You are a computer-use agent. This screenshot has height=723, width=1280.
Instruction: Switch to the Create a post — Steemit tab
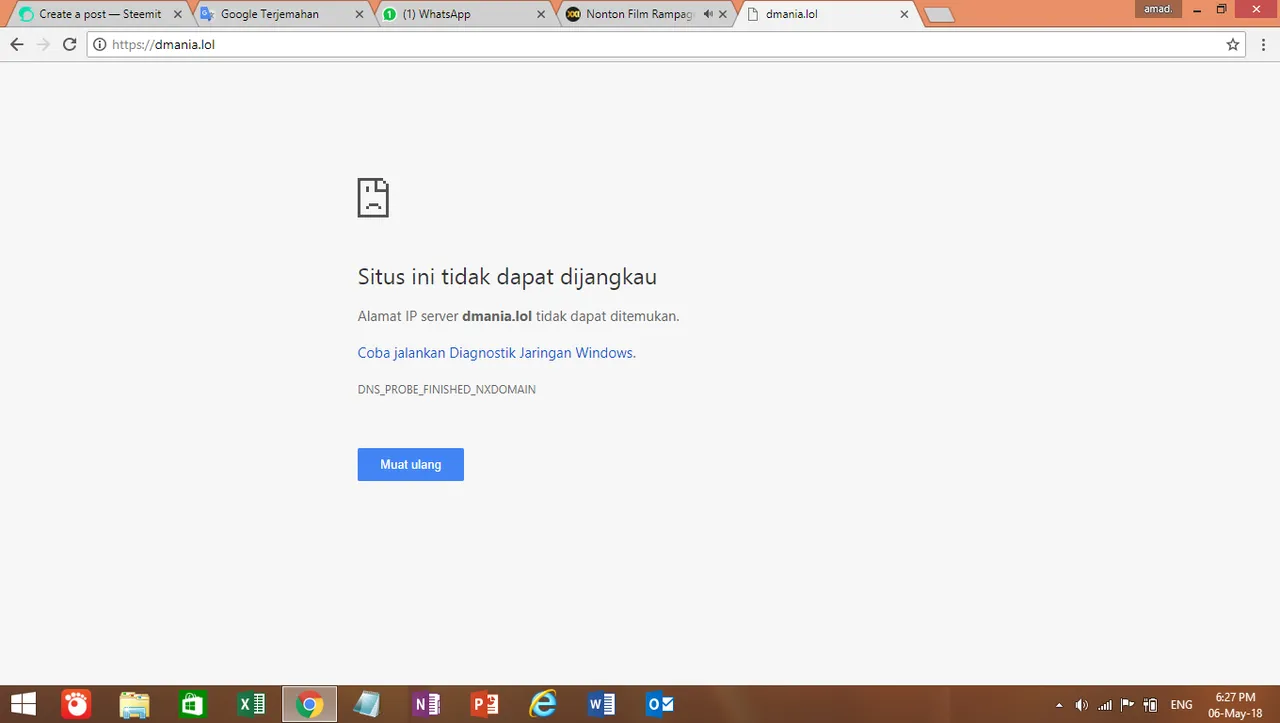(x=100, y=14)
